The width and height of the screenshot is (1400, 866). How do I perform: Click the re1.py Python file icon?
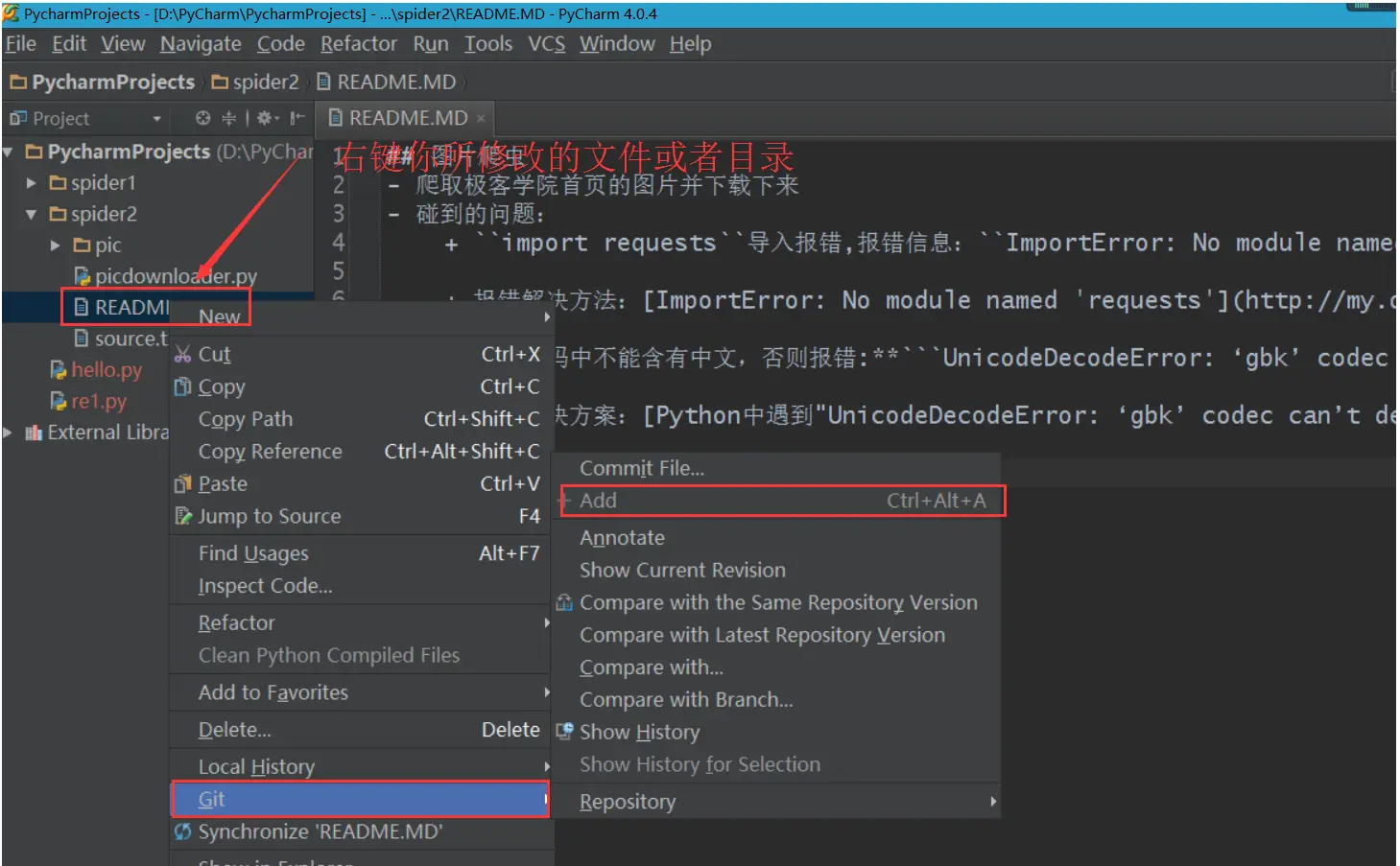tap(59, 401)
